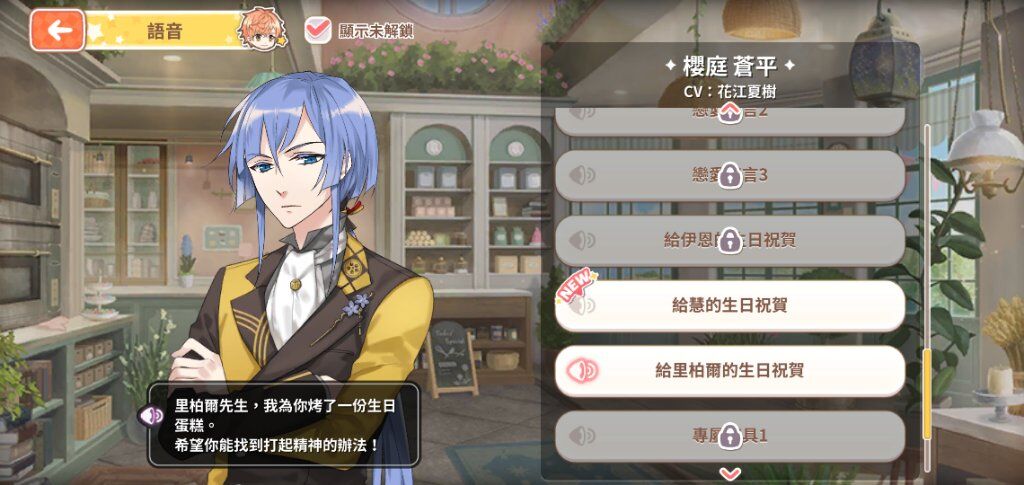Viewport: 1024px width, 485px height.
Task: Play the 給里柏爾的生日祝賀 speaker icon
Action: pos(581,371)
